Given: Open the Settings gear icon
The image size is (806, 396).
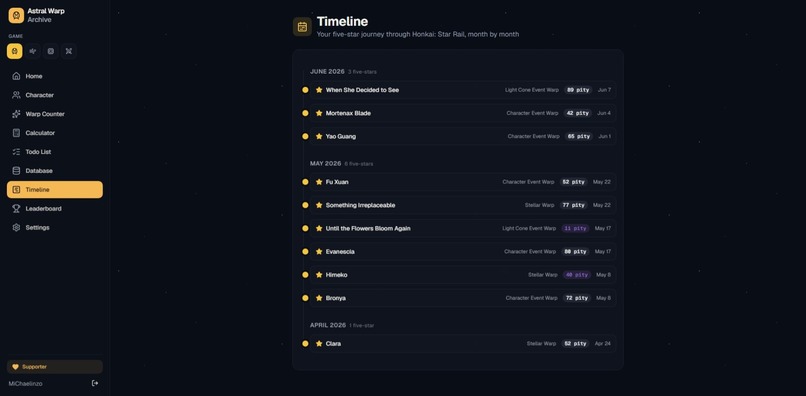Looking at the screenshot, I should pos(16,227).
